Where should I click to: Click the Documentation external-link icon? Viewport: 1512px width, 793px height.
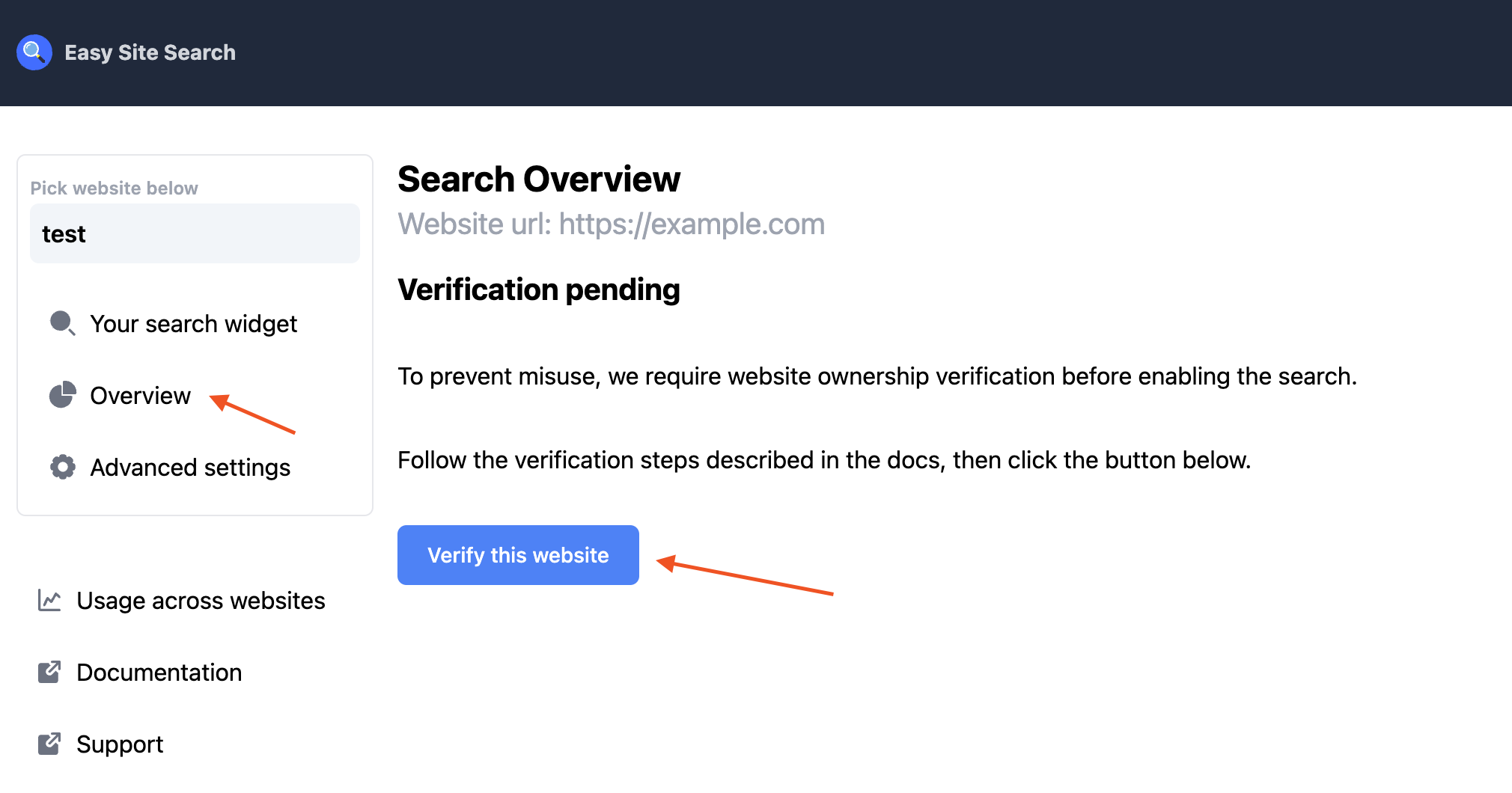pos(49,672)
